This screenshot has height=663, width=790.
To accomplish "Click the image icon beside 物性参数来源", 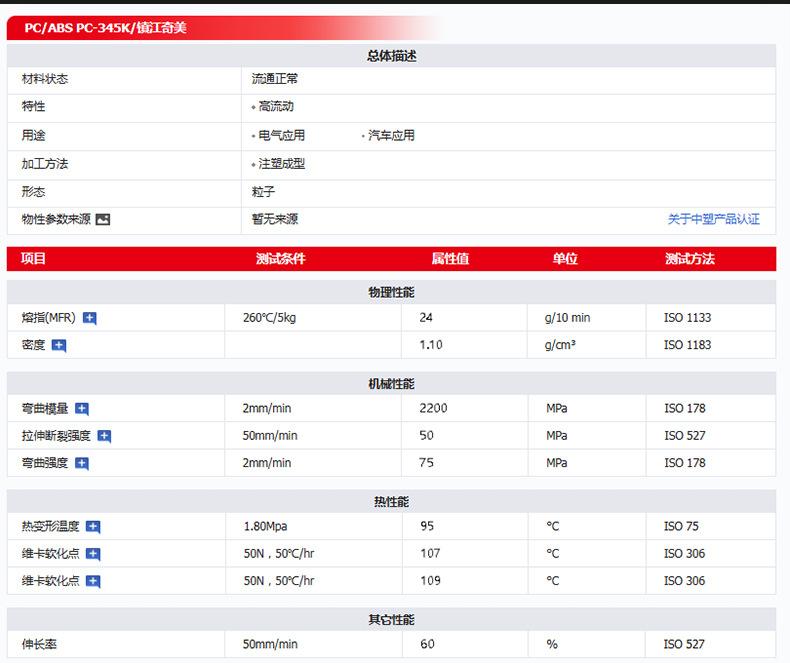I will click(102, 219).
